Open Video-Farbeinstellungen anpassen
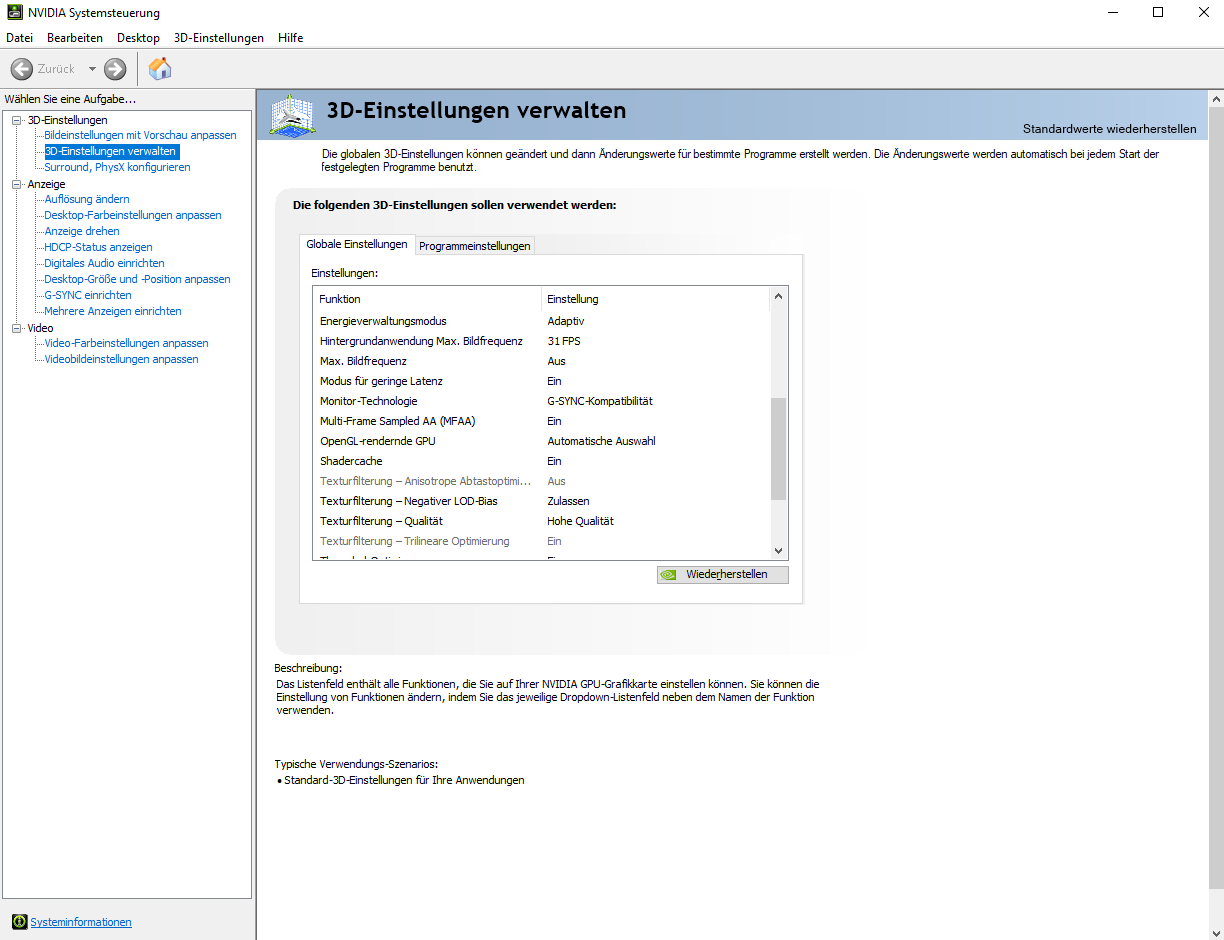The image size is (1224, 940). pos(126,343)
